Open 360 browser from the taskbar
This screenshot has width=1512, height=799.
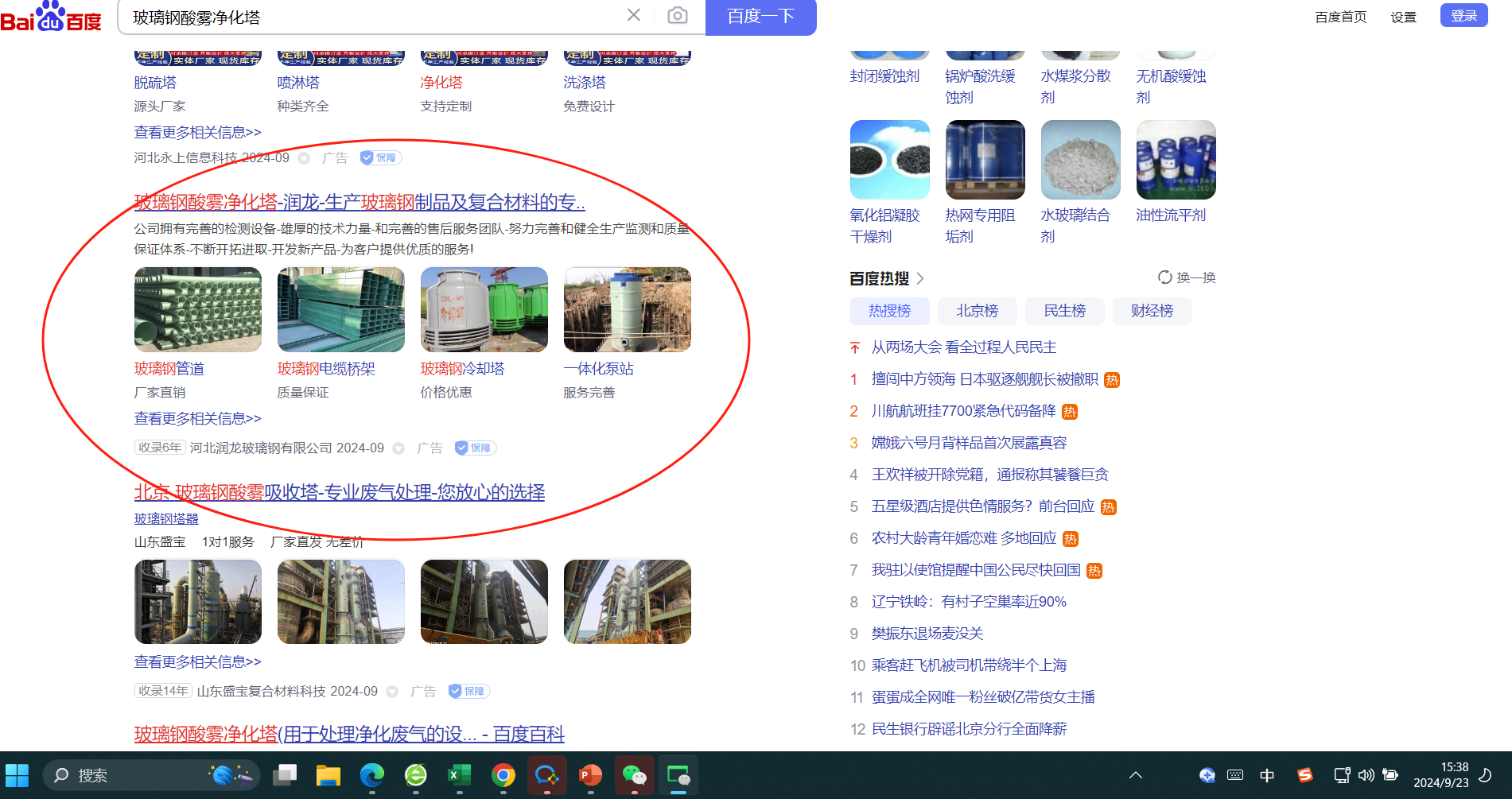pos(416,775)
